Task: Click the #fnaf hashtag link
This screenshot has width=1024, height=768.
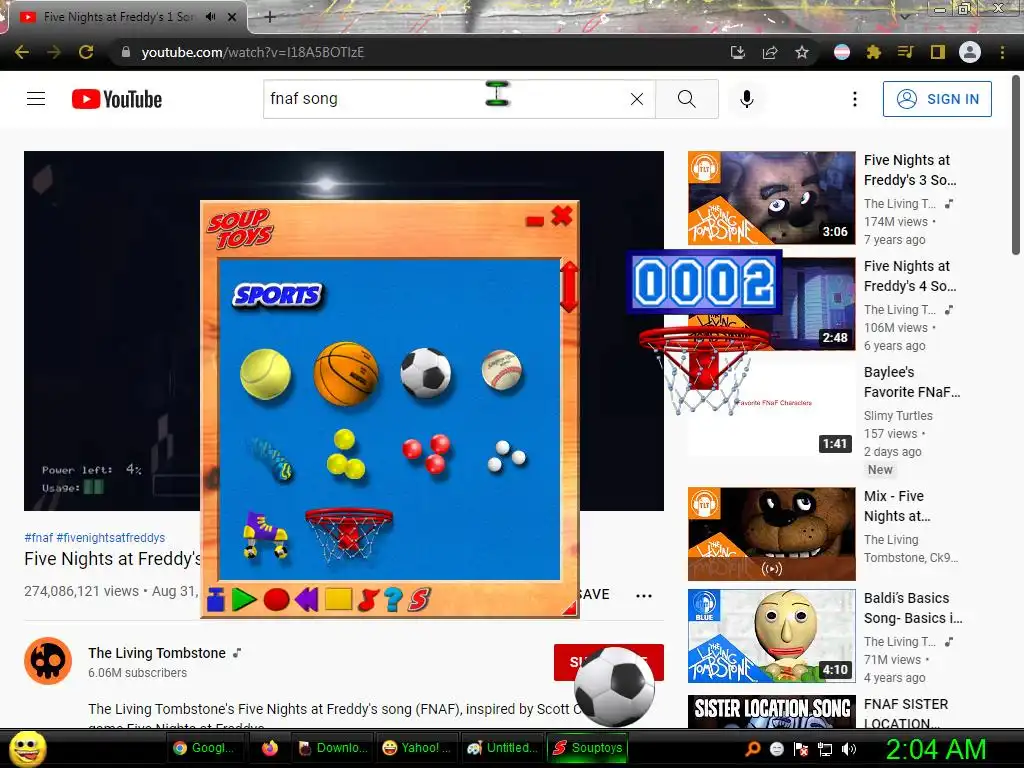Action: 39,537
